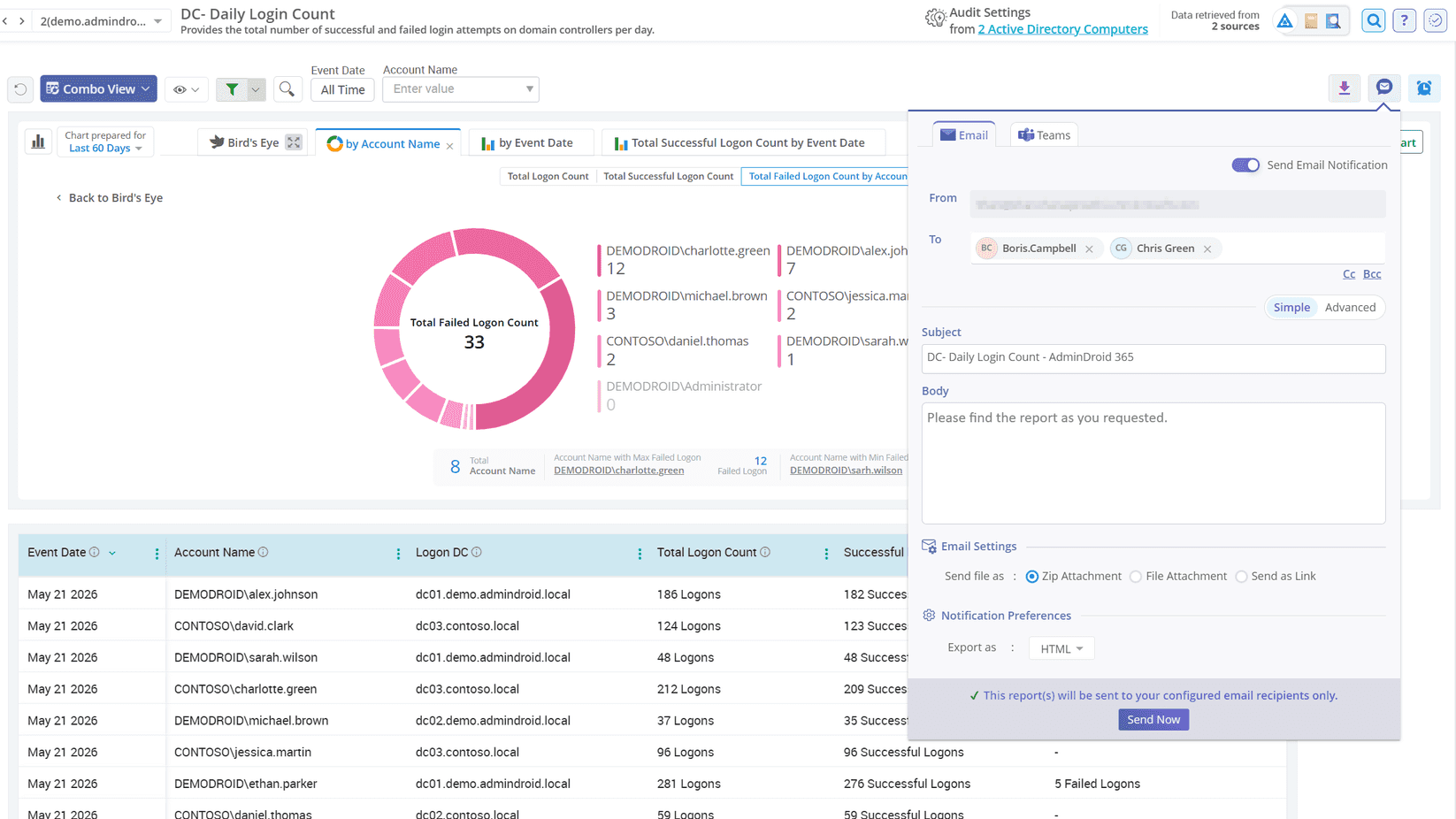This screenshot has height=819, width=1456.
Task: Go to previous report arrow
Action: (5, 20)
